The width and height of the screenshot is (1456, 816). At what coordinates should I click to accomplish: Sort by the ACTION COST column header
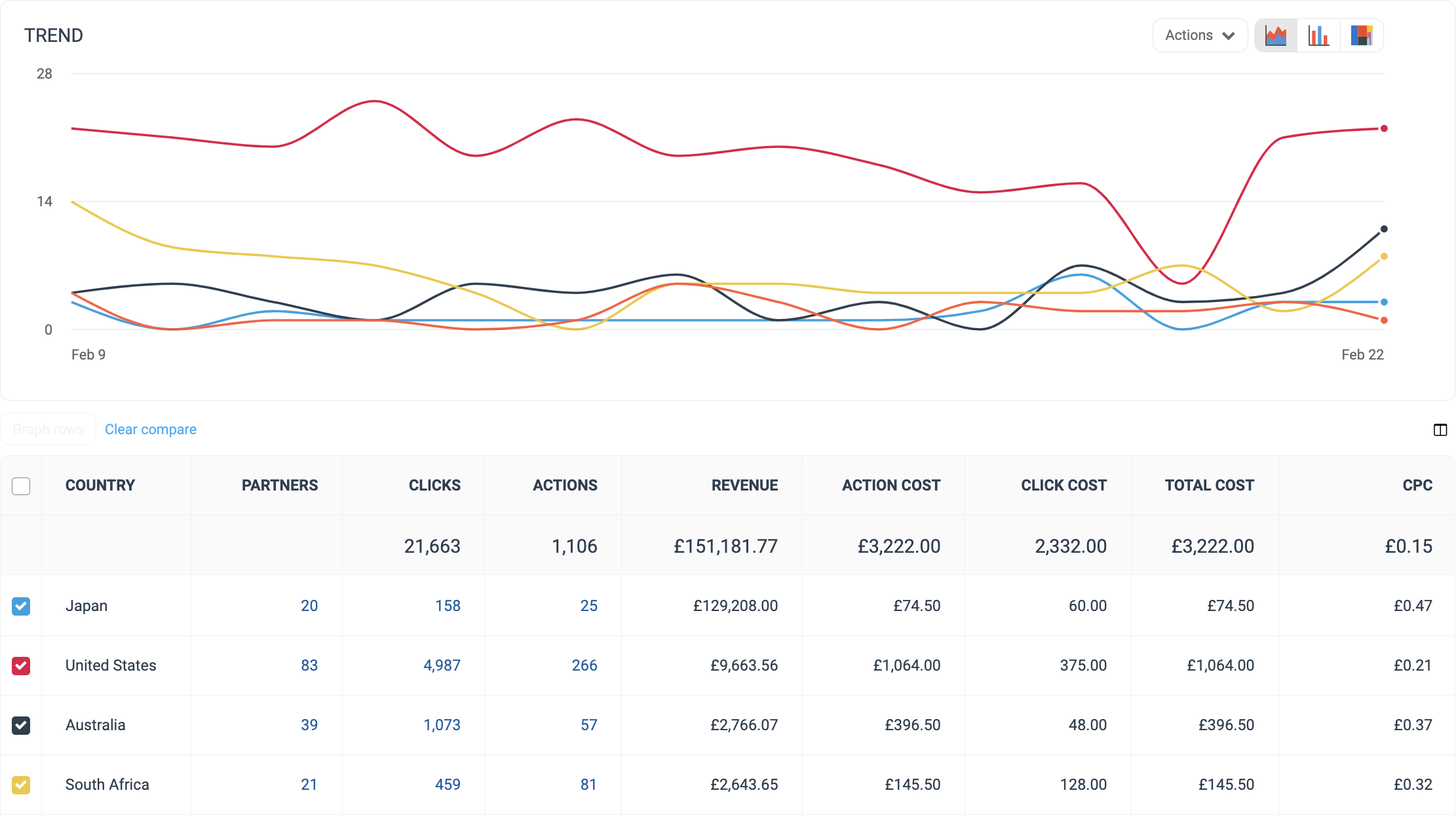(x=891, y=485)
